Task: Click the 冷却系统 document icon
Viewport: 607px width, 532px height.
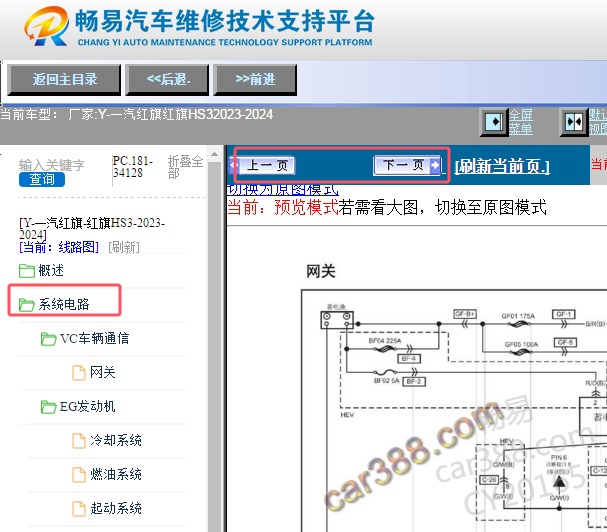Action: click(x=79, y=441)
